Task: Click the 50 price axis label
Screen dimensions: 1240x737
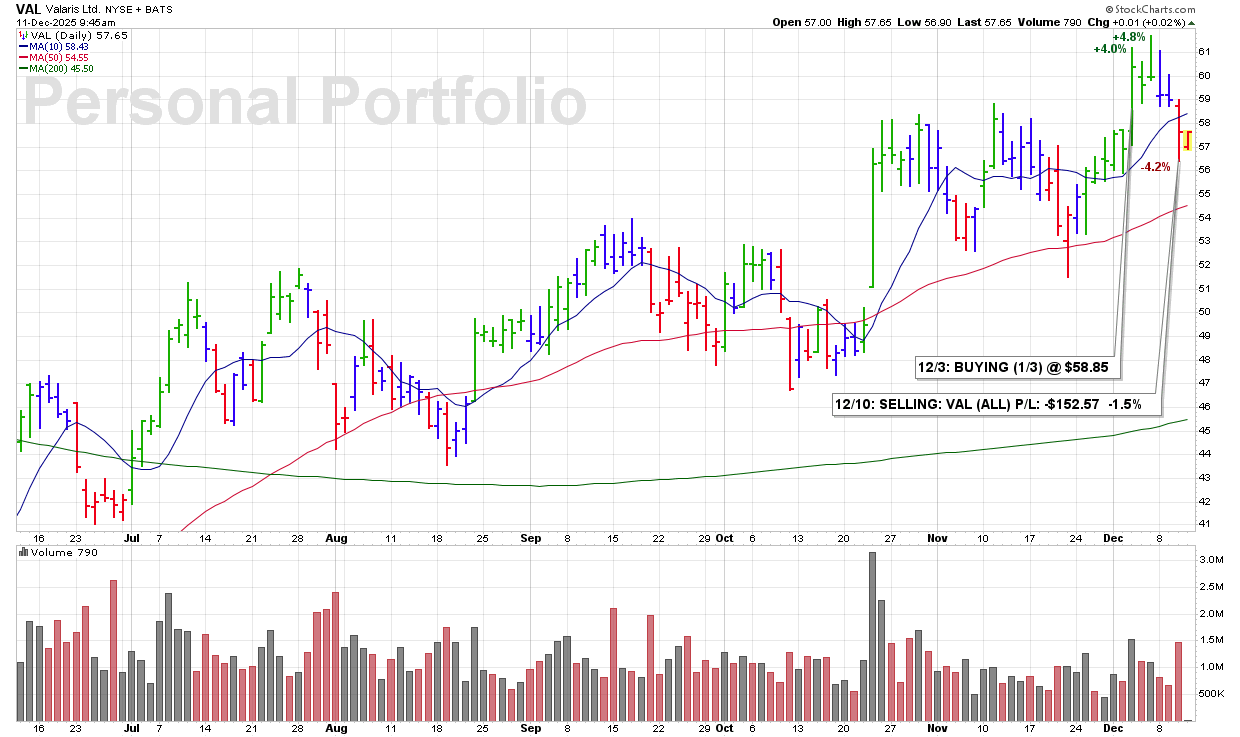Action: [x=1205, y=312]
